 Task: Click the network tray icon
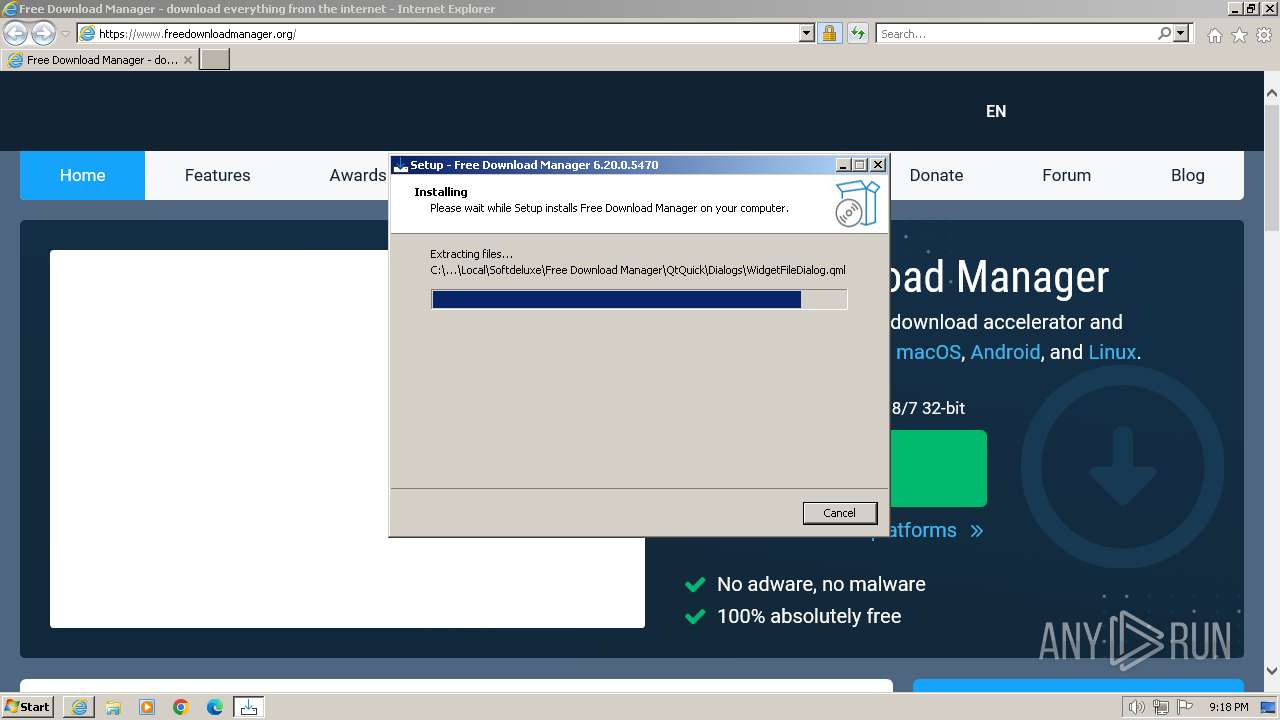(x=1161, y=707)
